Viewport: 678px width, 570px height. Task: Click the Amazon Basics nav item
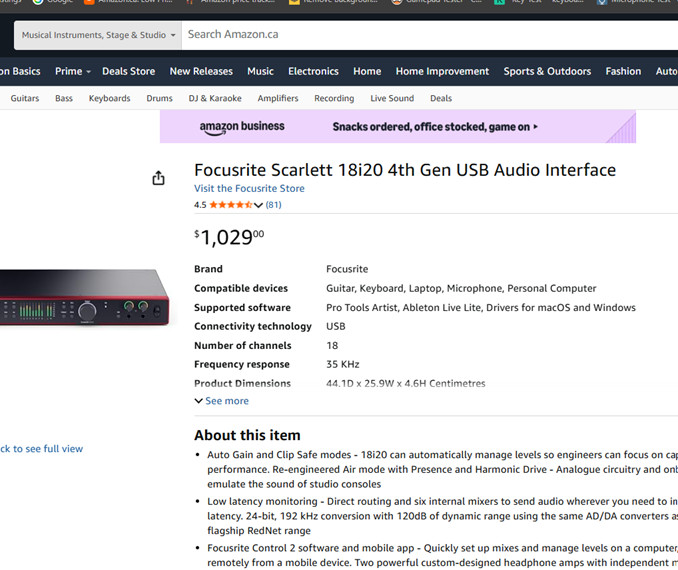coord(20,71)
